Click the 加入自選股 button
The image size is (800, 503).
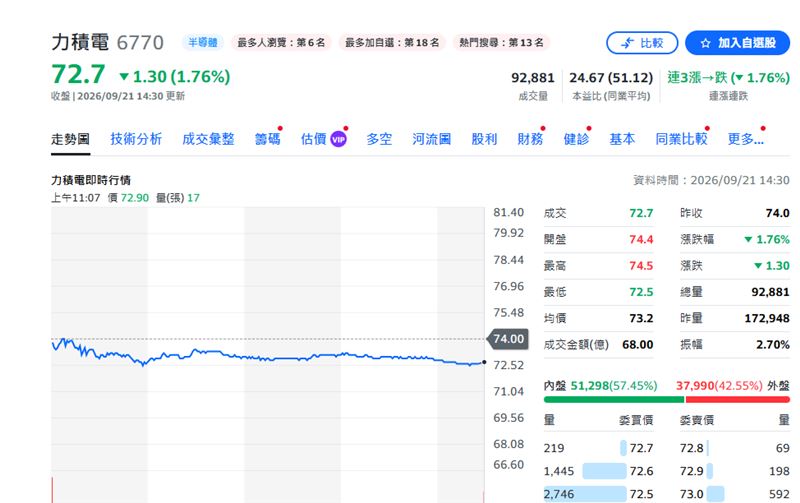(x=737, y=43)
